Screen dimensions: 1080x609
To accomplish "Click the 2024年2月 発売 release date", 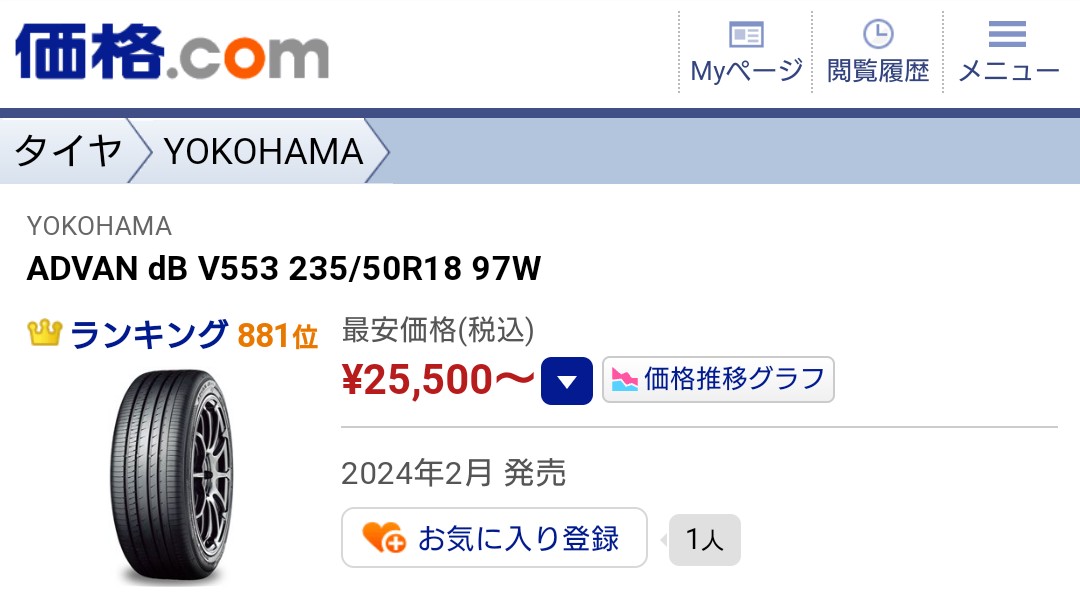I will pos(453,472).
